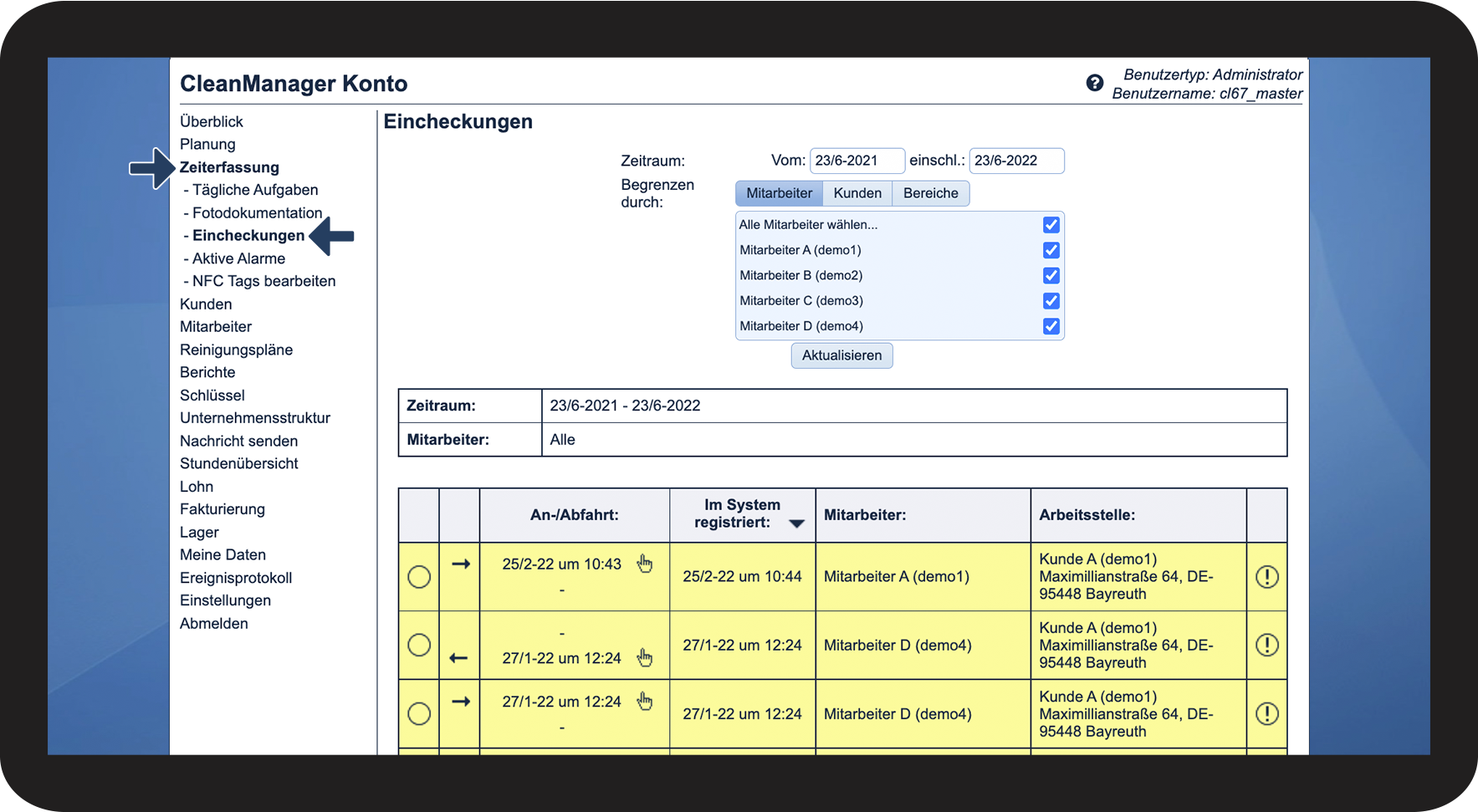Toggle Mitarbeiter D (demo4) checkbox

pos(1051,326)
